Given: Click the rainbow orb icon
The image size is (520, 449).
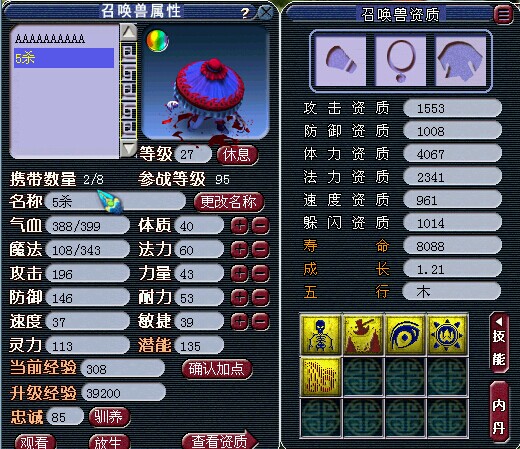Looking at the screenshot, I should pos(157,41).
